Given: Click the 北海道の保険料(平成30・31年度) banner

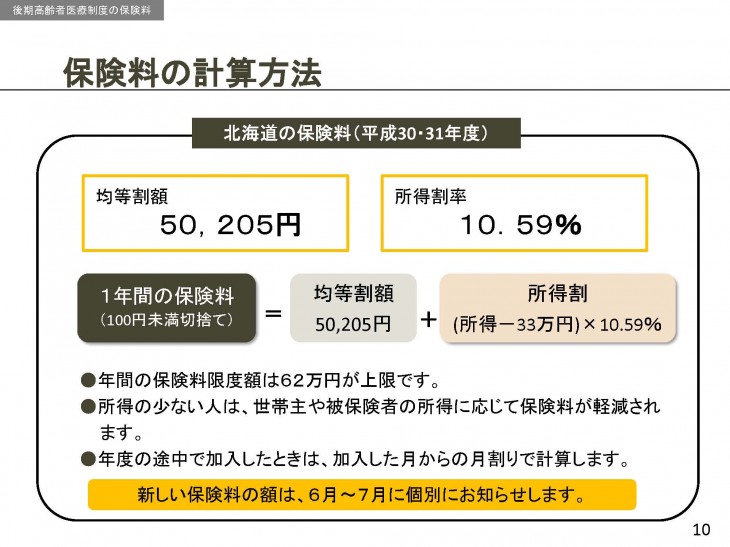Looking at the screenshot, I should [x=356, y=133].
